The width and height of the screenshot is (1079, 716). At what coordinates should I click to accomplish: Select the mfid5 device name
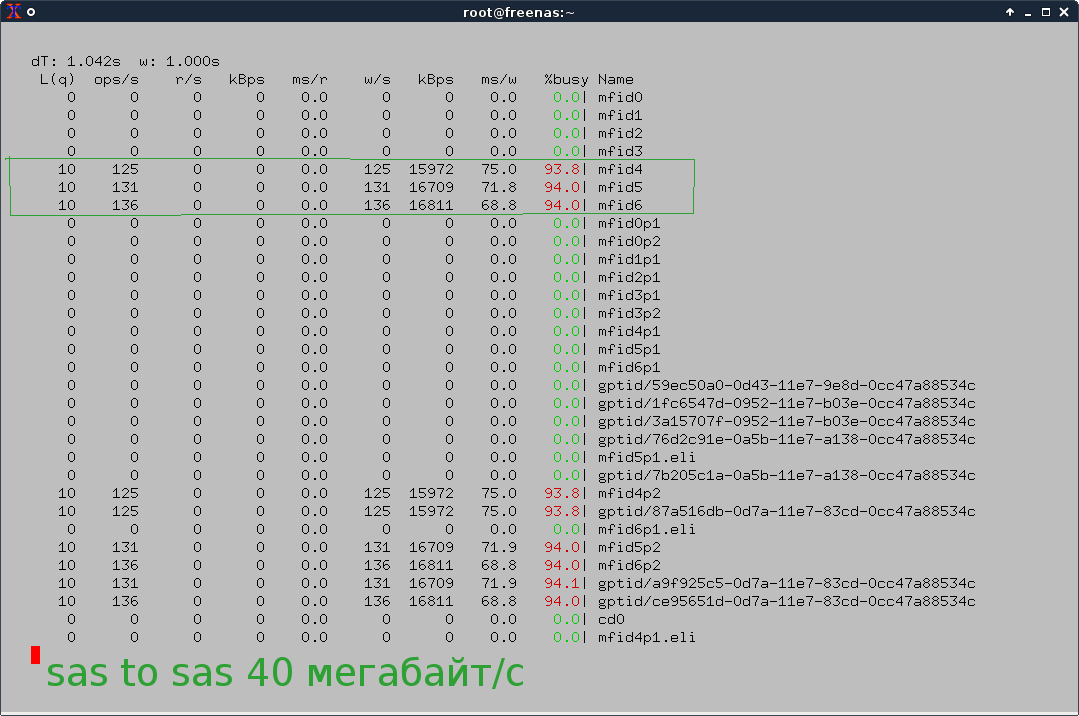click(x=620, y=187)
